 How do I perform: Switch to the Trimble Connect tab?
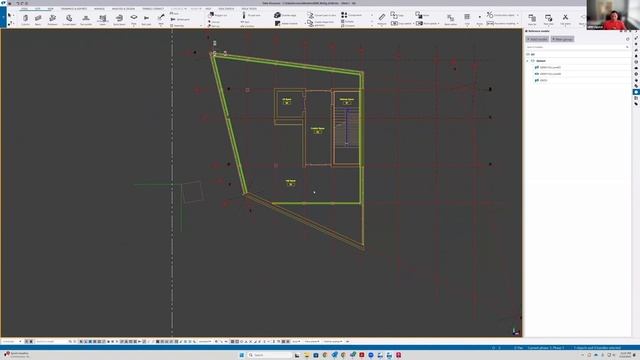click(x=153, y=9)
